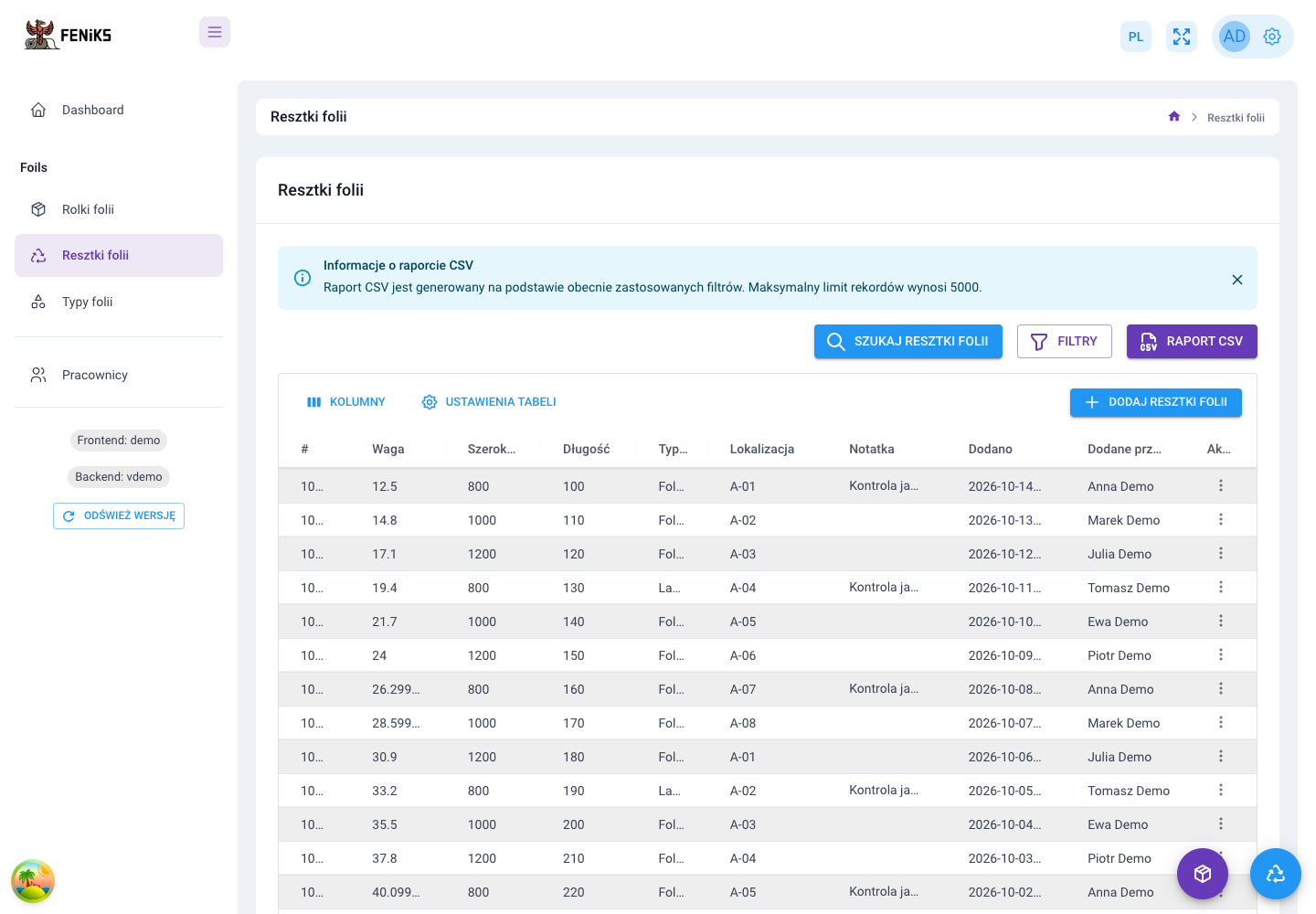Click the info icon in CSV banner
The height and width of the screenshot is (914, 1316).
tap(302, 278)
